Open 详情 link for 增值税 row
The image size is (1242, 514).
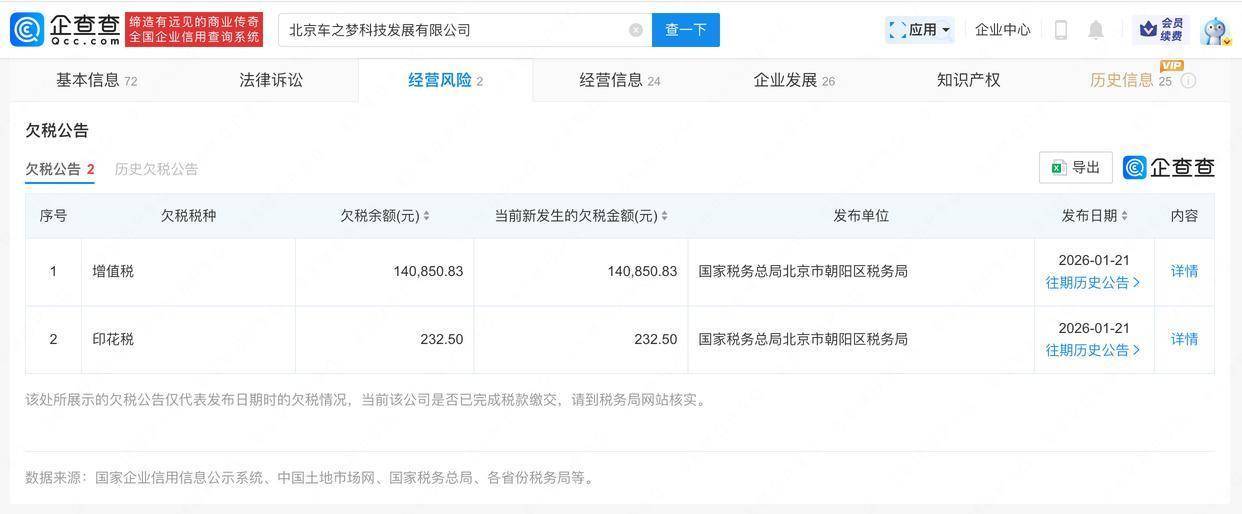[1184, 271]
